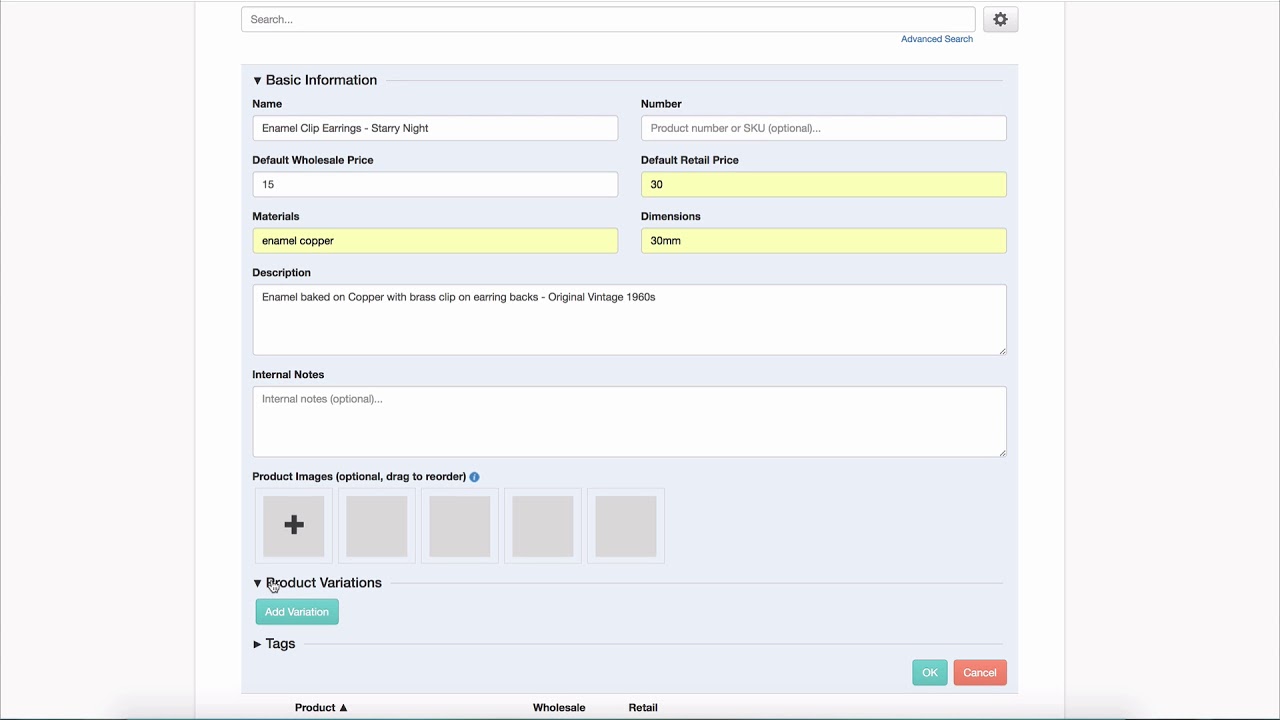Click the Add Variation button

(297, 612)
